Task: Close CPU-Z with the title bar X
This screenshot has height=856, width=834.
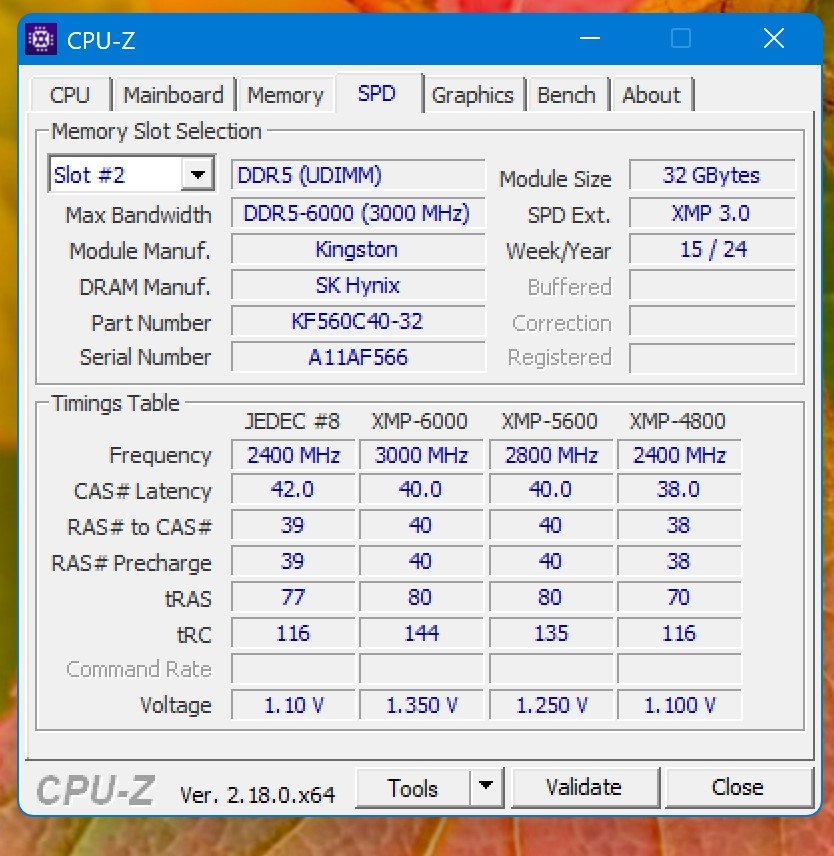Action: [774, 39]
